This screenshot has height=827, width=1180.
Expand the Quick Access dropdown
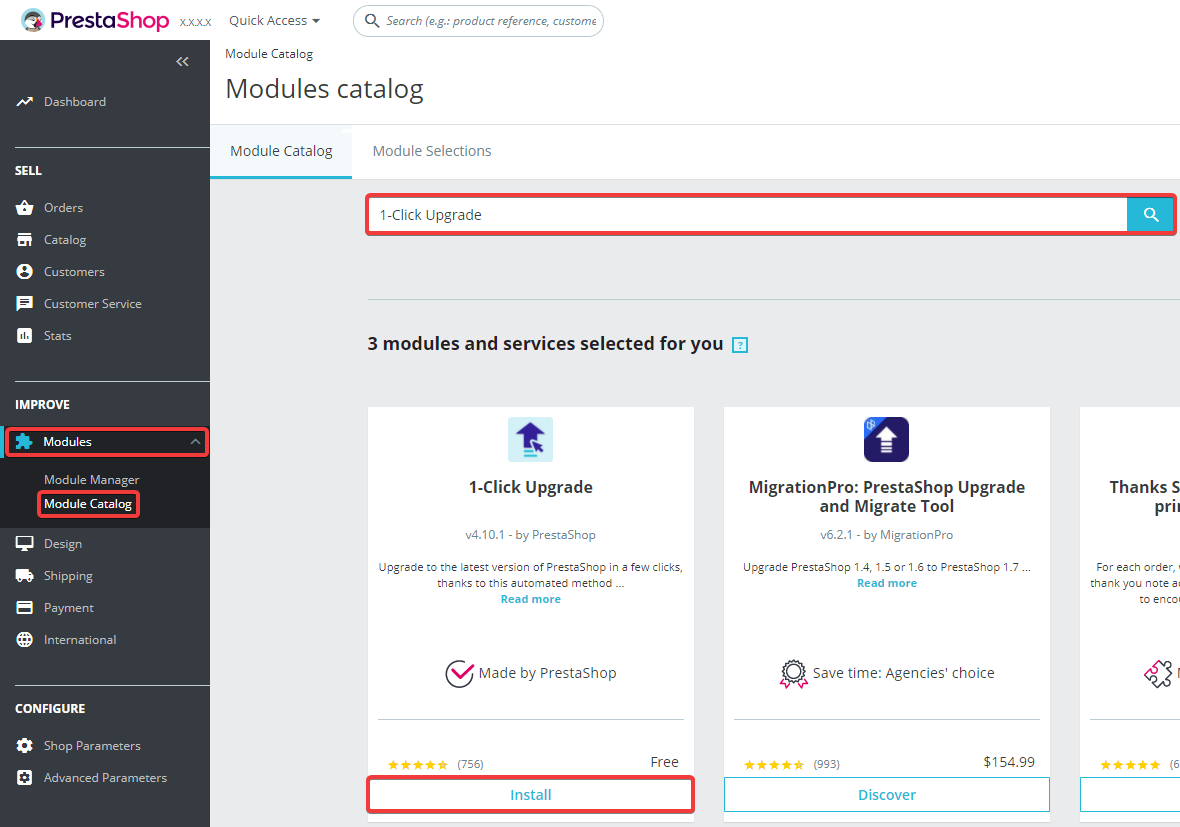[x=274, y=21]
